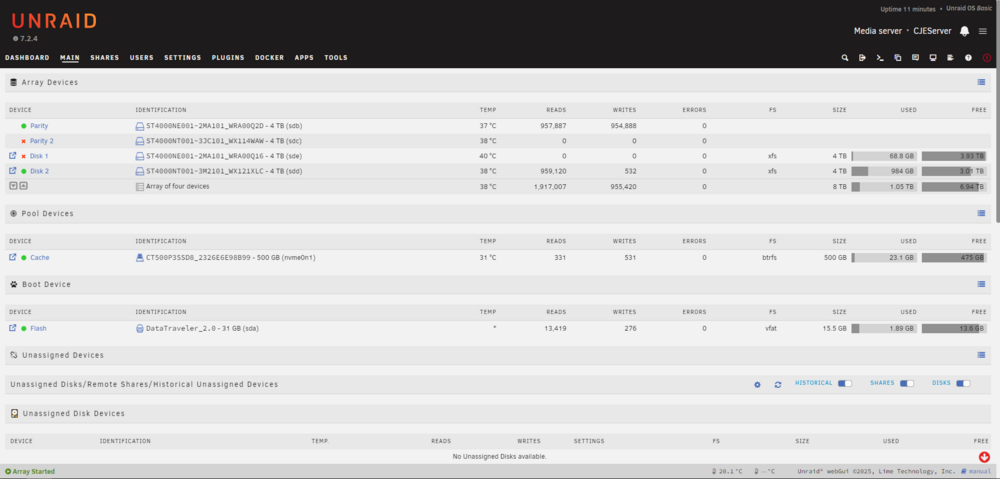Click the red X status for Parity 2
1000x479 pixels.
[24, 141]
